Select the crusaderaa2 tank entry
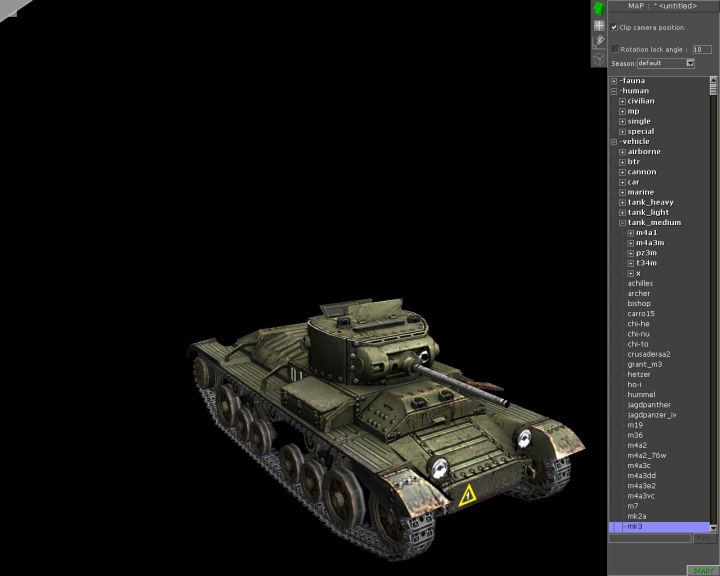This screenshot has width=720, height=576. point(649,354)
